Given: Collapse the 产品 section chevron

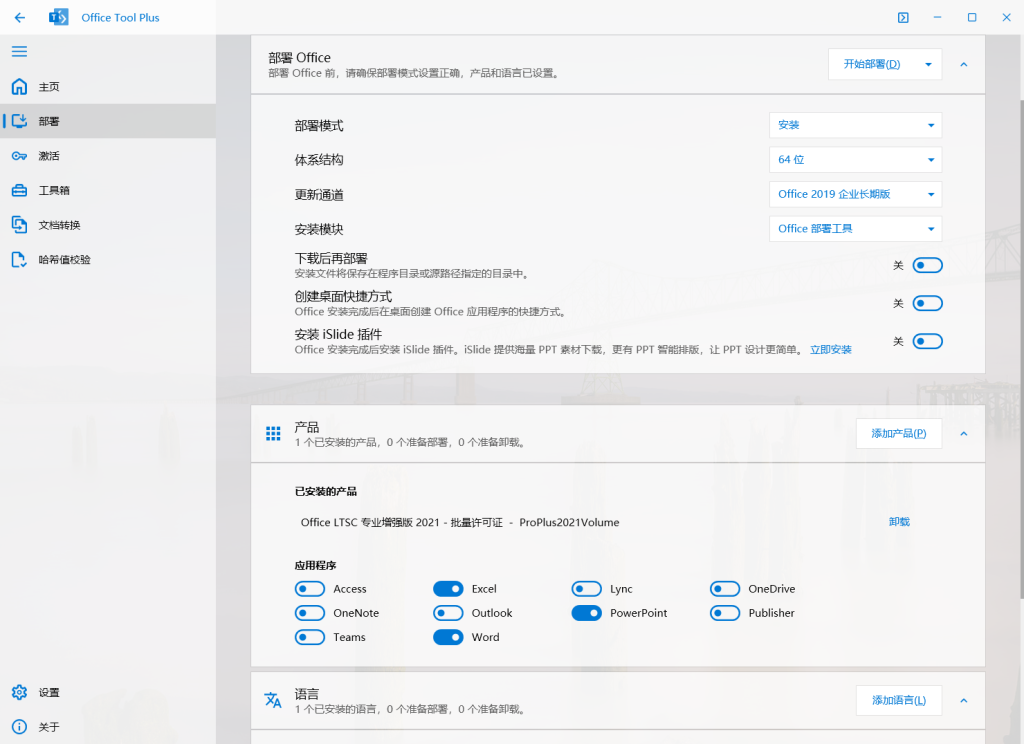Looking at the screenshot, I should point(963,433).
